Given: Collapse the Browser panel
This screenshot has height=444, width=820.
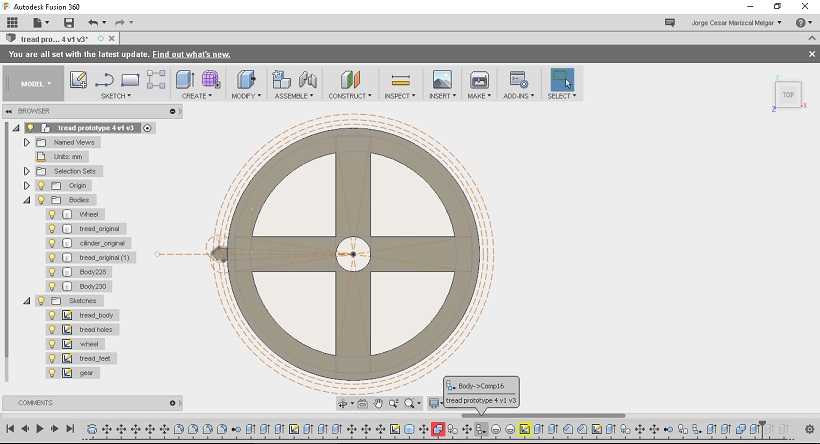Looking at the screenshot, I should coord(9,111).
